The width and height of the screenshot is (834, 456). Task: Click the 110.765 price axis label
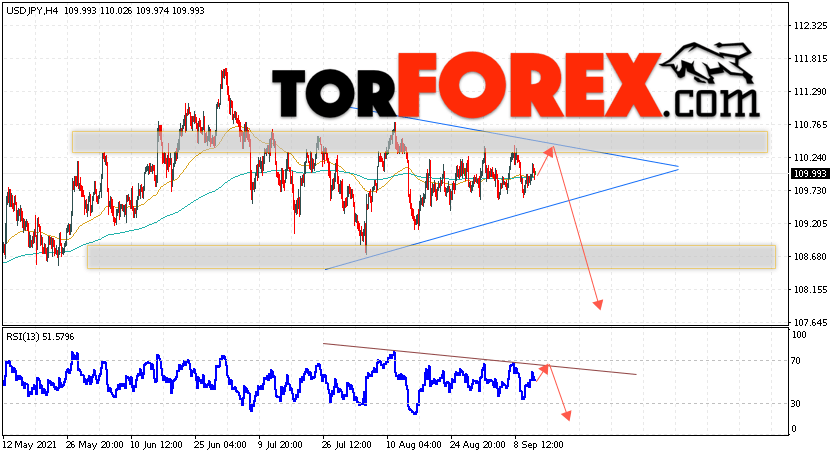810,125
